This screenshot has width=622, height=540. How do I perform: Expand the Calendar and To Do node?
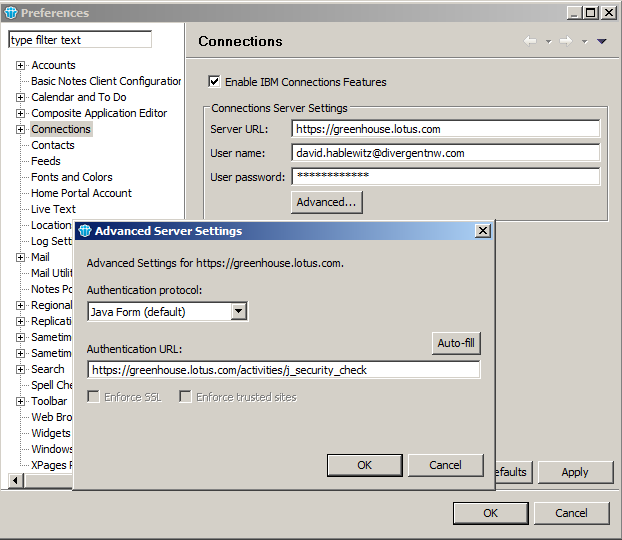[20, 97]
